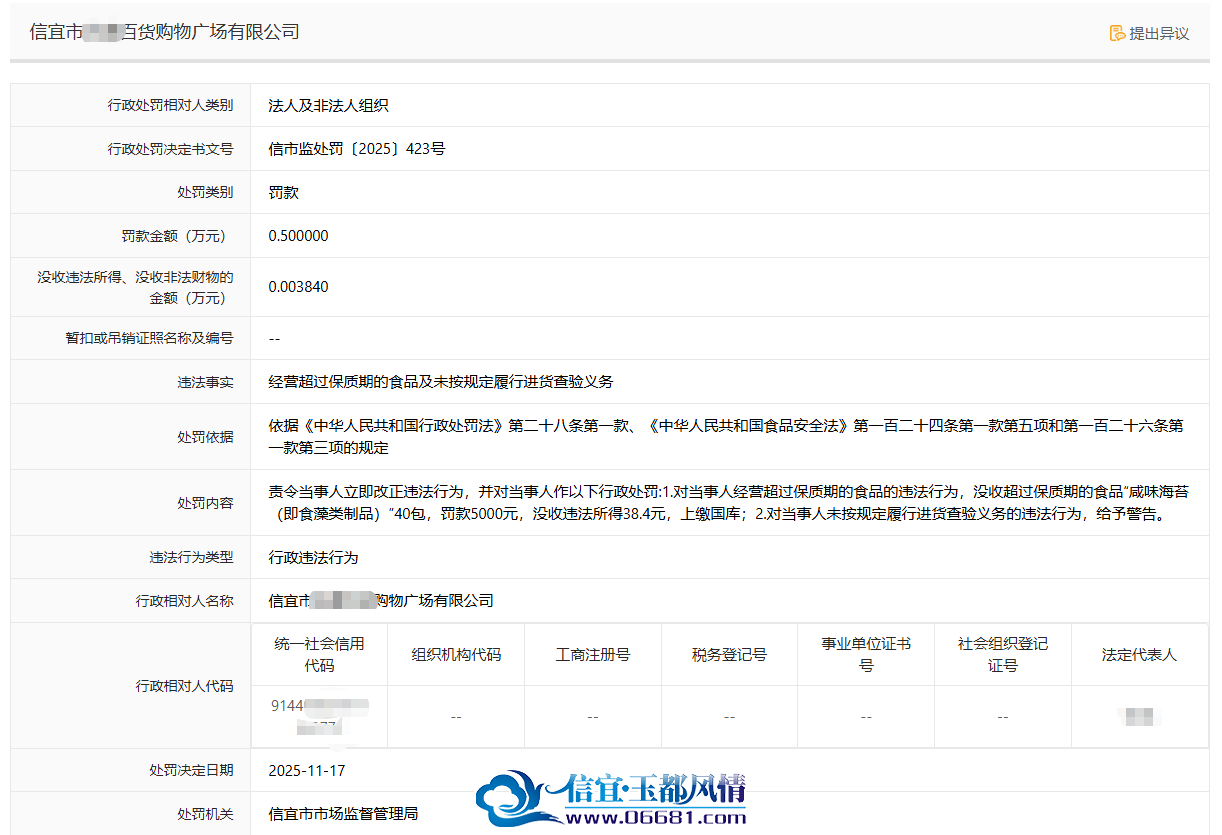Select the text 经营超过保质期的食品及未按规定履行进货查验义务
The width and height of the screenshot is (1222, 835).
tap(441, 382)
